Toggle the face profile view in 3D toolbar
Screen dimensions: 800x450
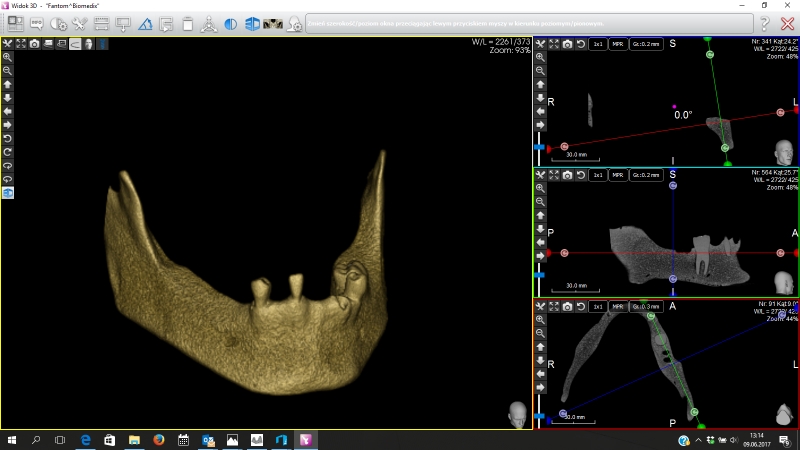pyautogui.click(x=89, y=44)
